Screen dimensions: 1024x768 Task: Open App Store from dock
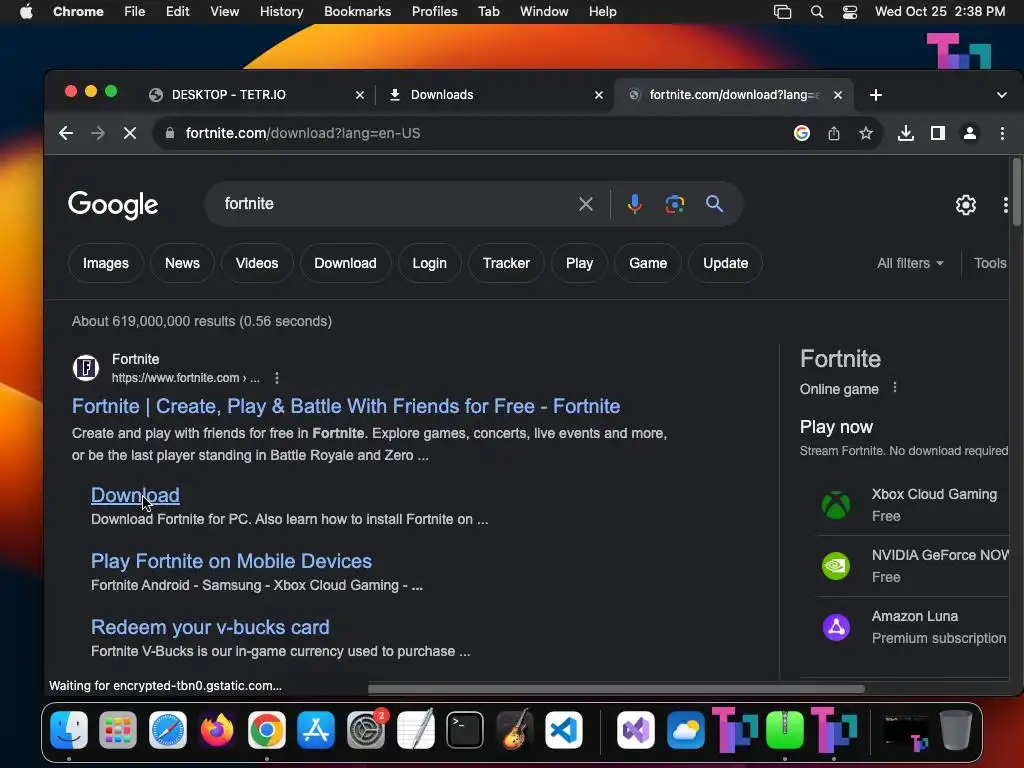(x=316, y=730)
